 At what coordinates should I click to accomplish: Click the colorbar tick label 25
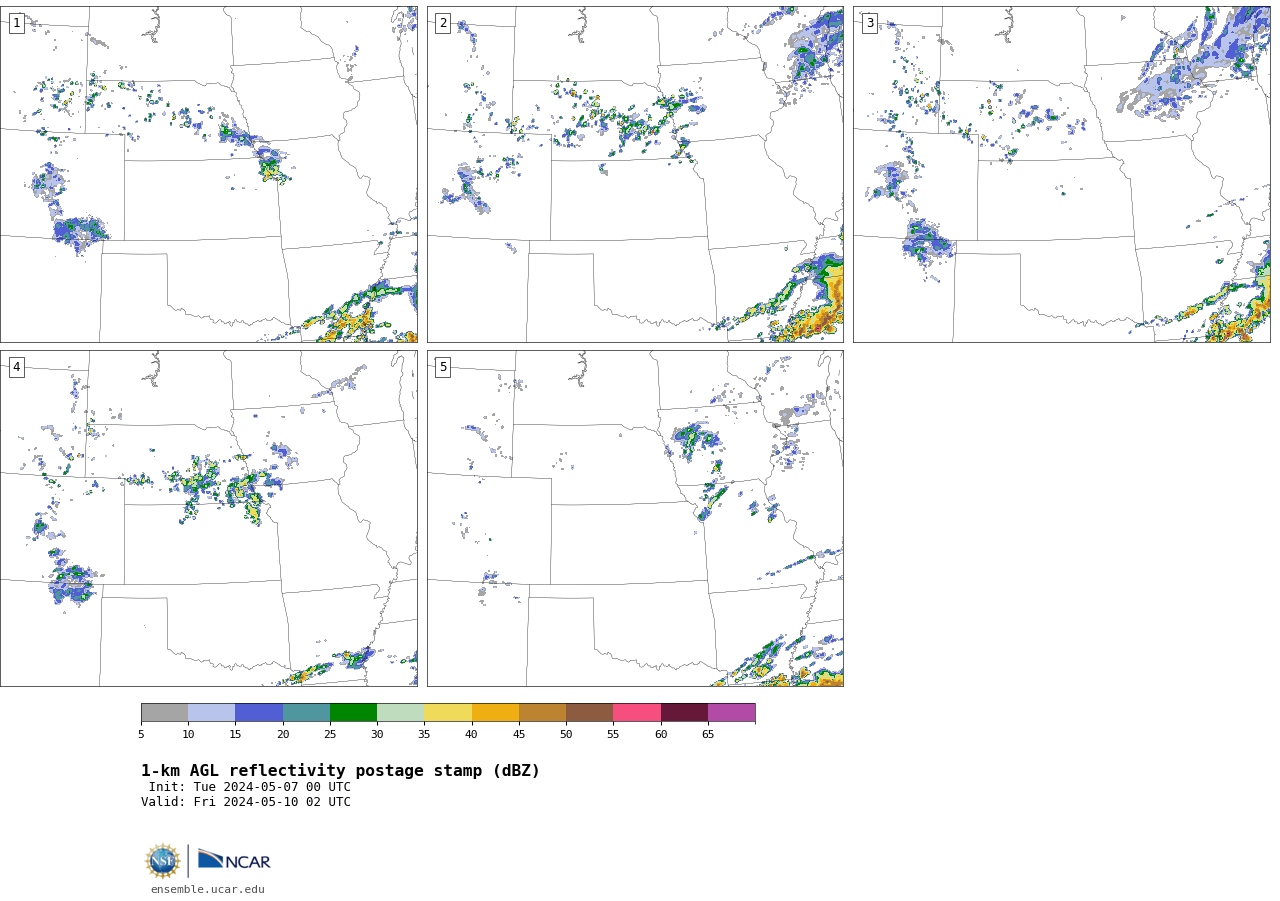(x=330, y=734)
